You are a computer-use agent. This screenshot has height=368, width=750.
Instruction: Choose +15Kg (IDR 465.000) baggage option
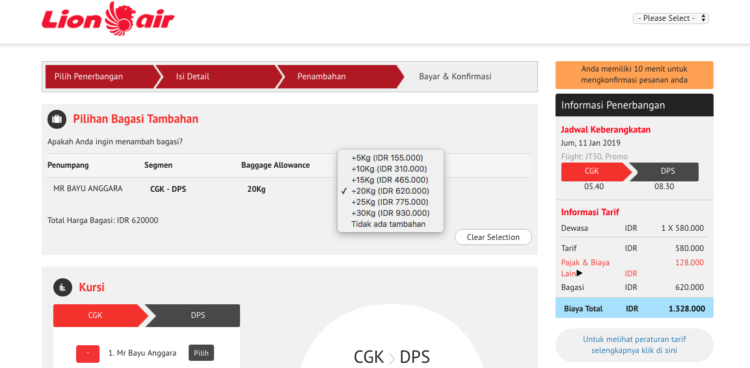click(x=390, y=179)
